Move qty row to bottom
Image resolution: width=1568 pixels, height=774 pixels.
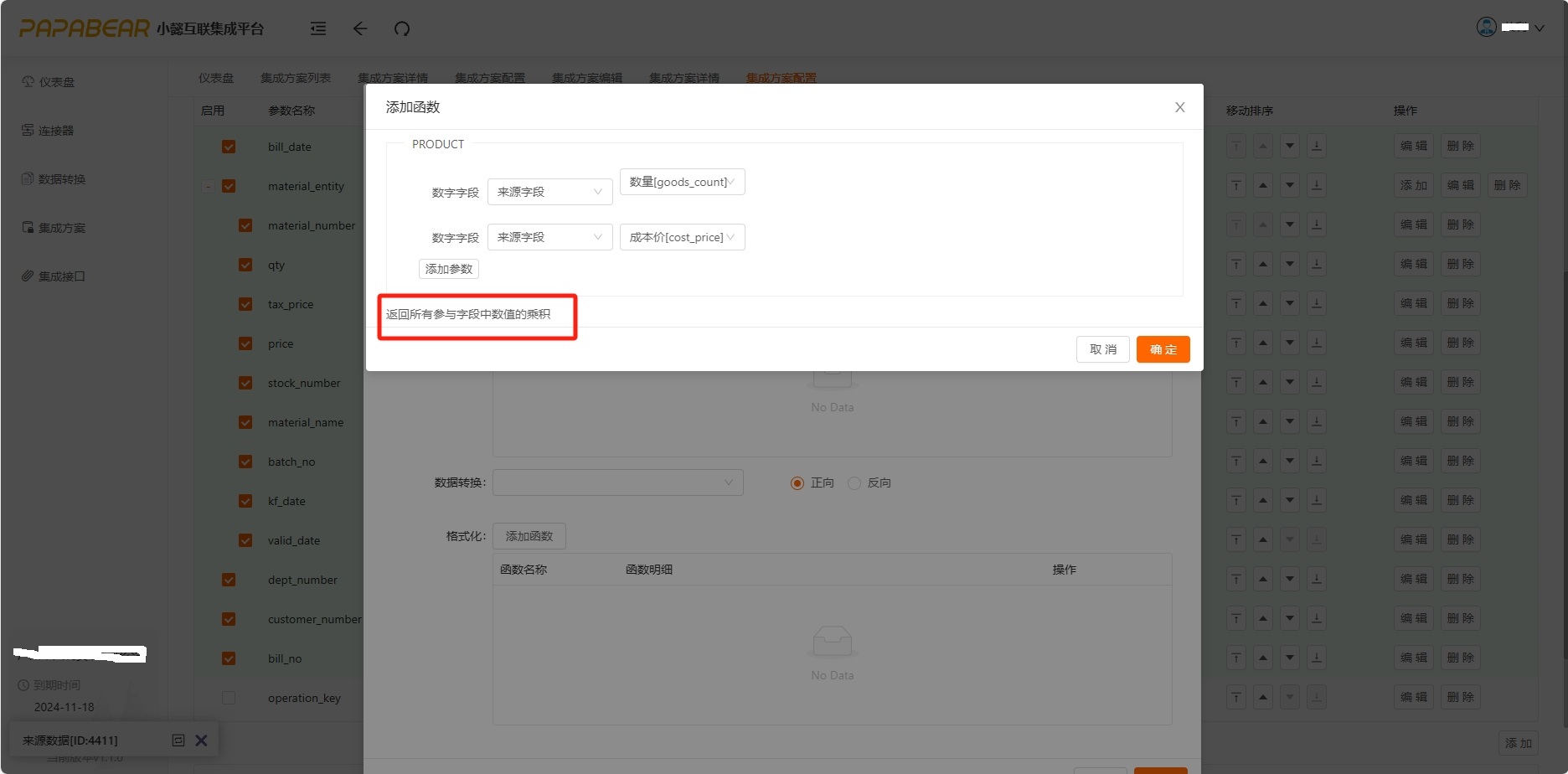point(1317,265)
